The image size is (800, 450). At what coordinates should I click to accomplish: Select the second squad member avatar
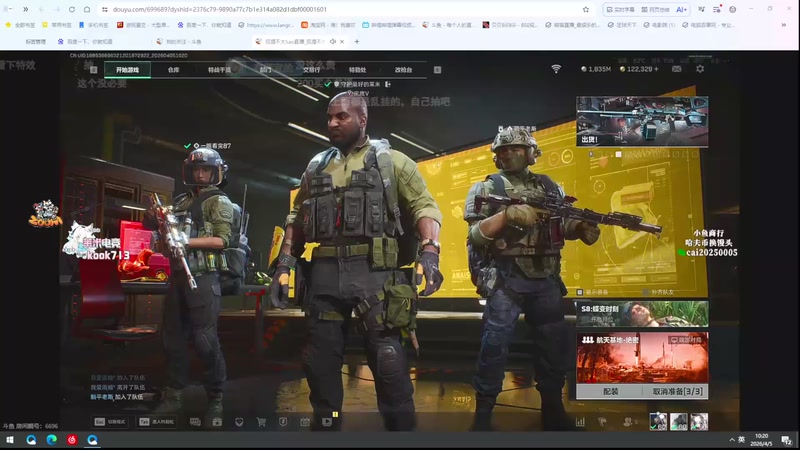tap(679, 421)
